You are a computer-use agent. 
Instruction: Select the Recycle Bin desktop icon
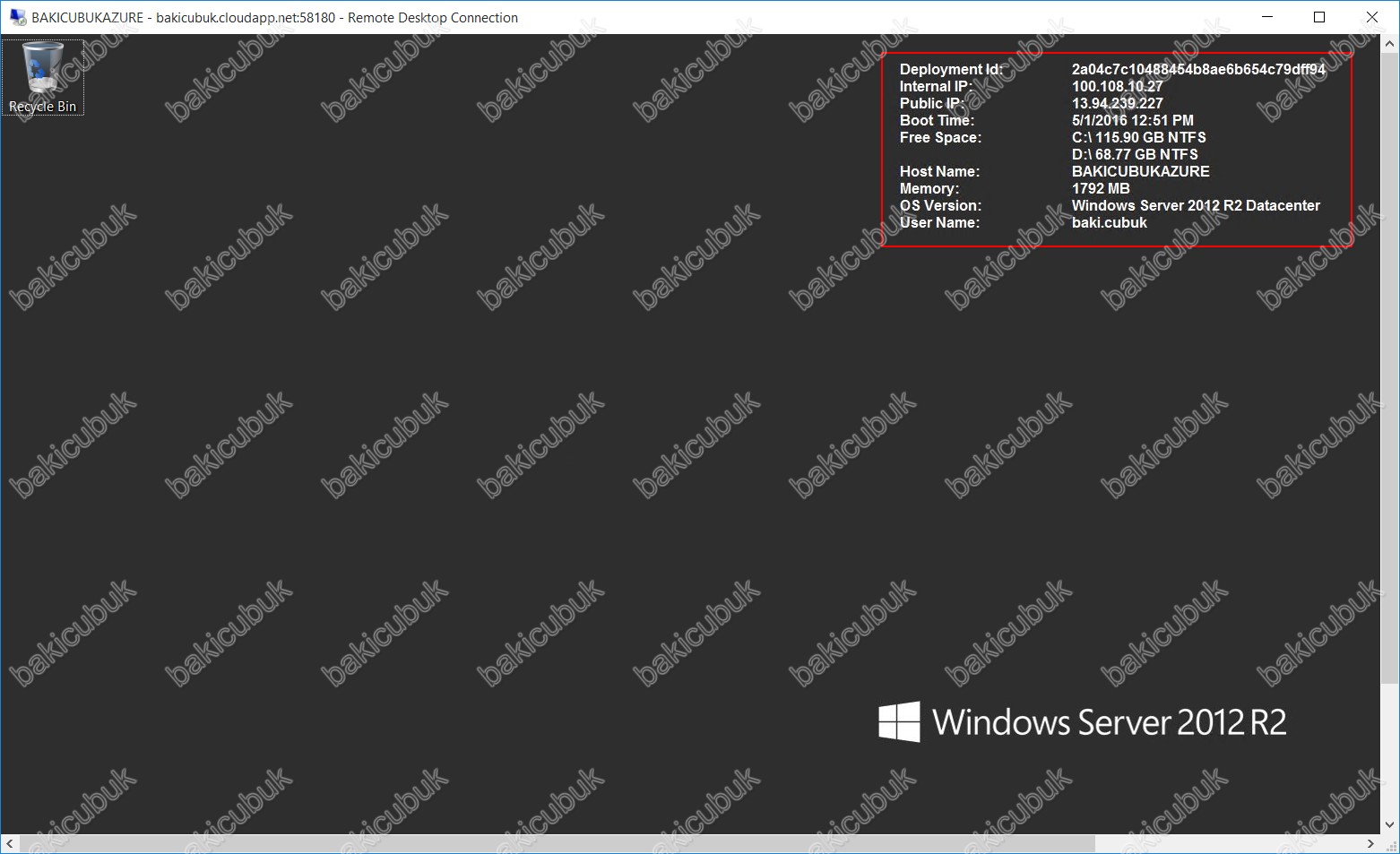42,77
